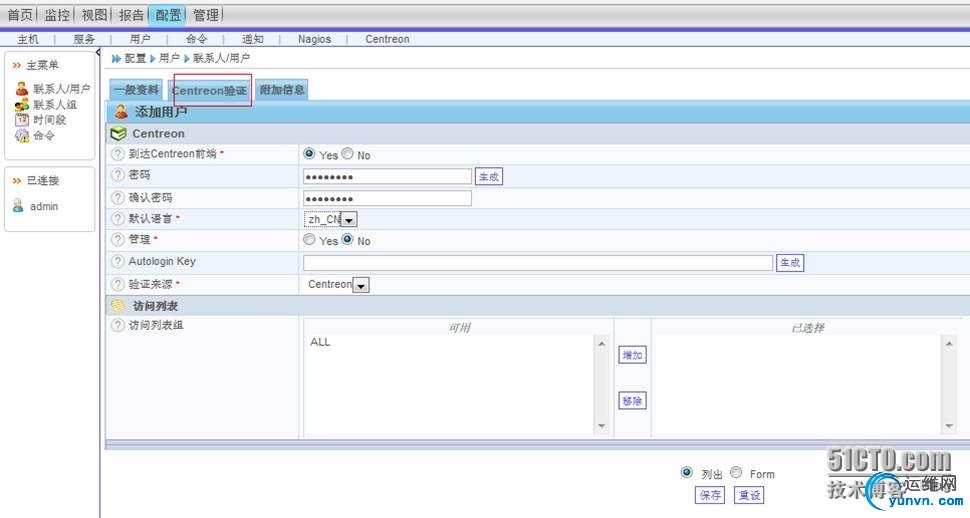The height and width of the screenshot is (518, 970).
Task: Click down arrow of 可用 list scrollbar
Action: [601, 426]
